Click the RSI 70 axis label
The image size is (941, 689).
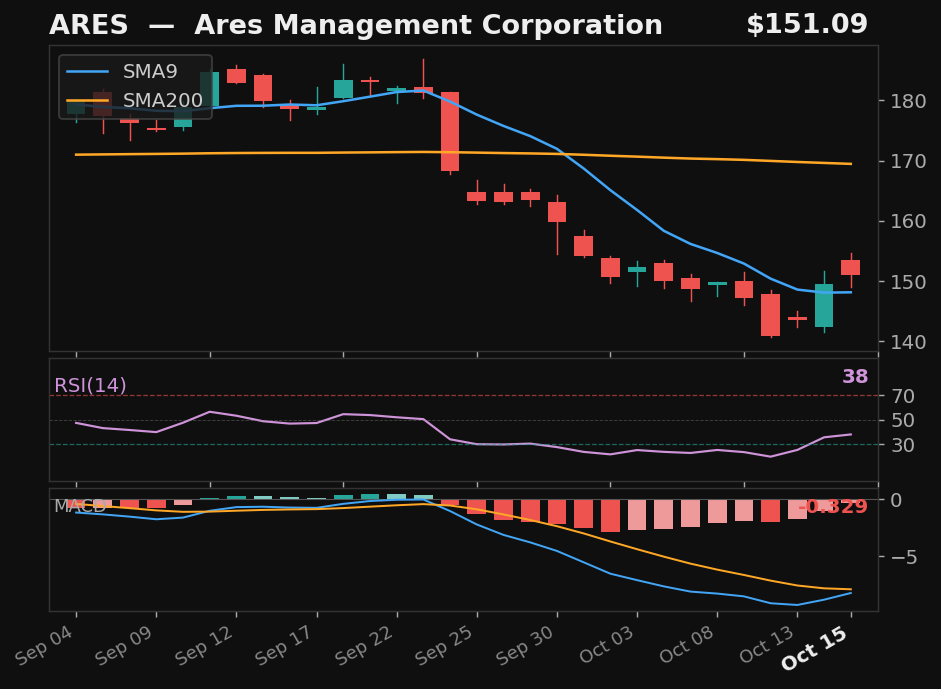coord(902,396)
